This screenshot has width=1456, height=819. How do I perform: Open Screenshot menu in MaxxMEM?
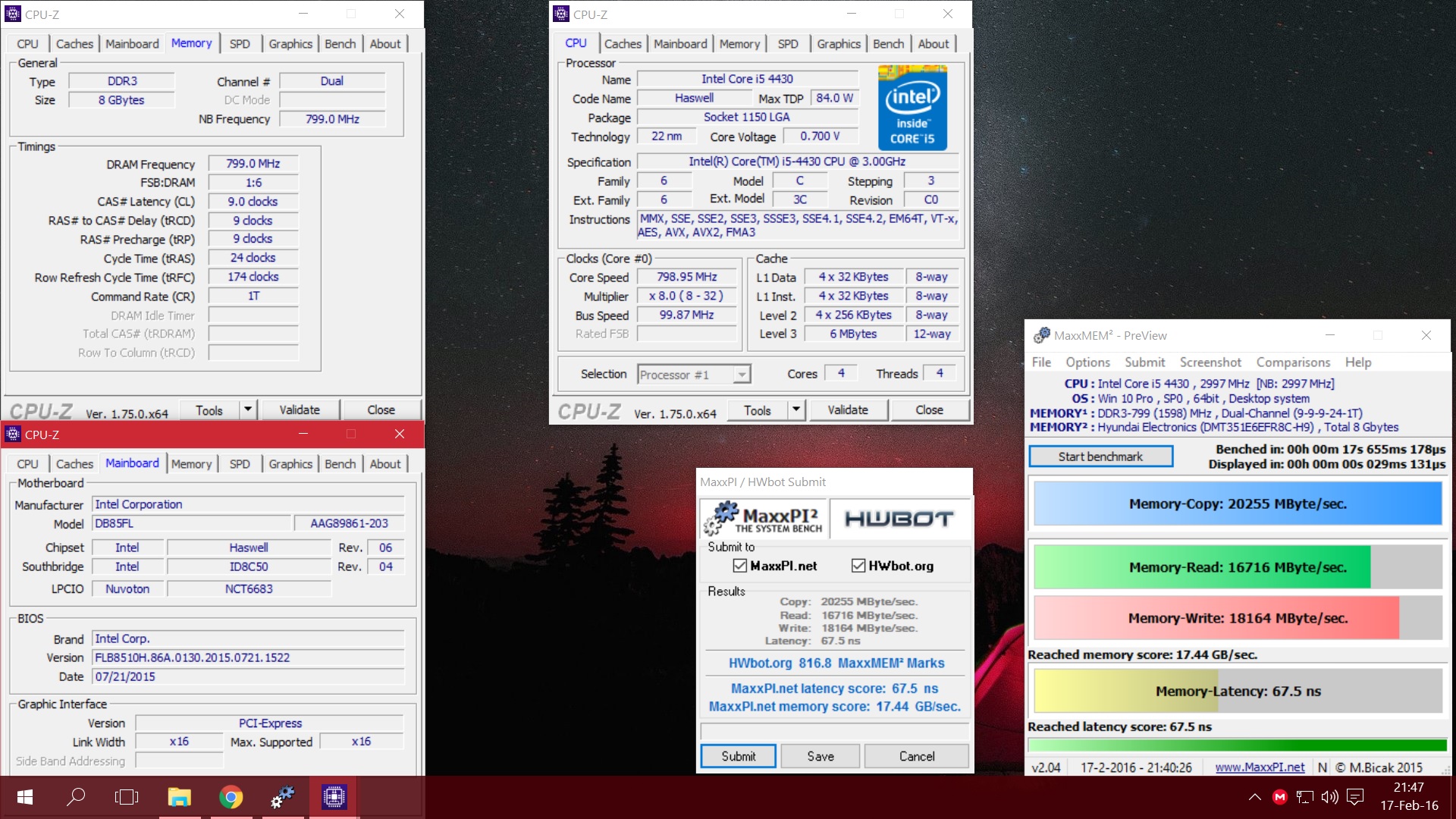[1210, 362]
